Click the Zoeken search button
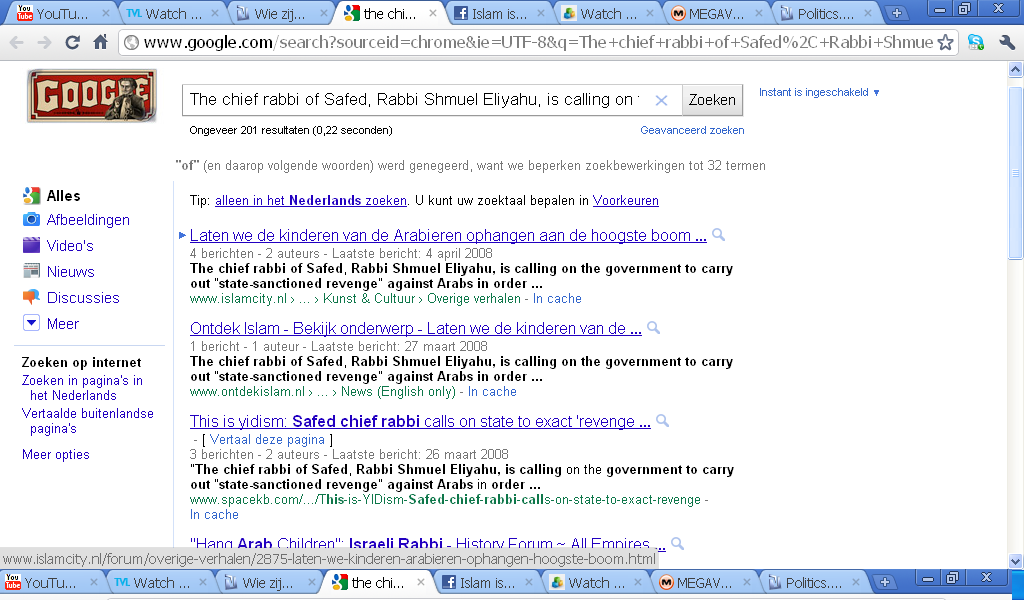The width and height of the screenshot is (1024, 600). (712, 100)
